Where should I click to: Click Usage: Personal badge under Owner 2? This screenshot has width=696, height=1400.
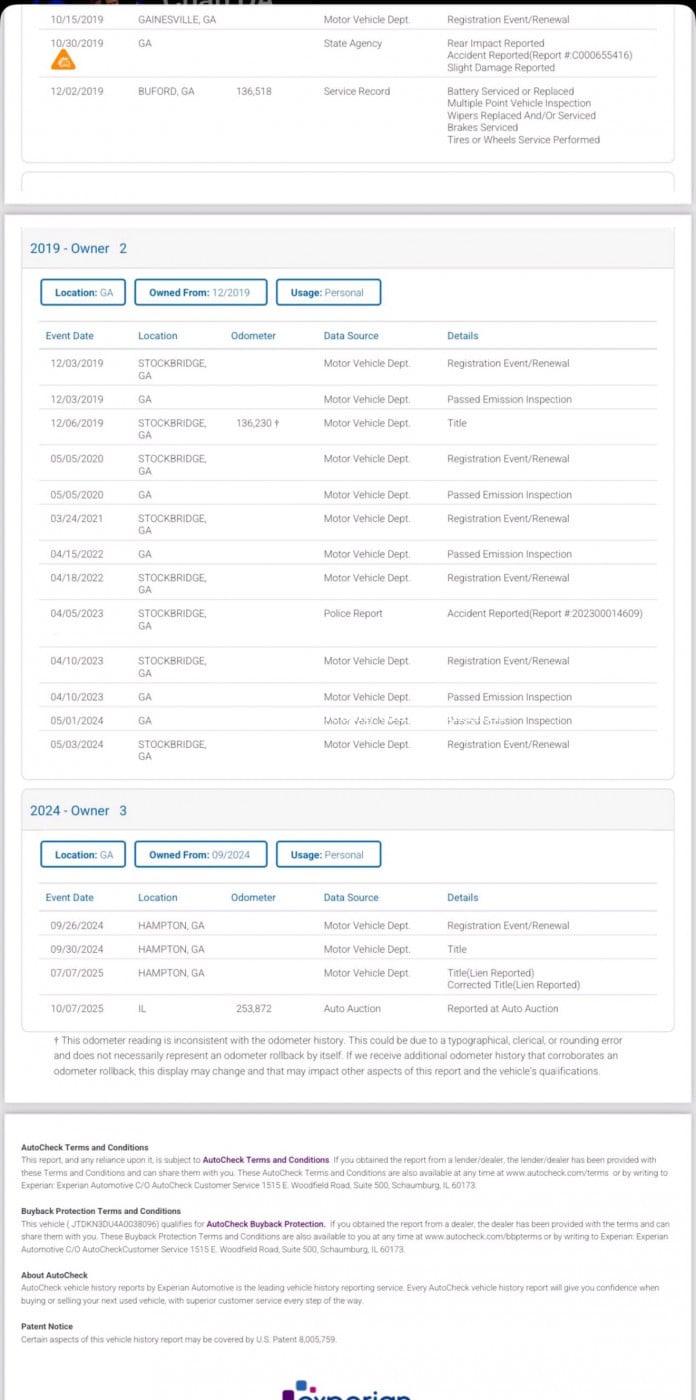click(328, 292)
